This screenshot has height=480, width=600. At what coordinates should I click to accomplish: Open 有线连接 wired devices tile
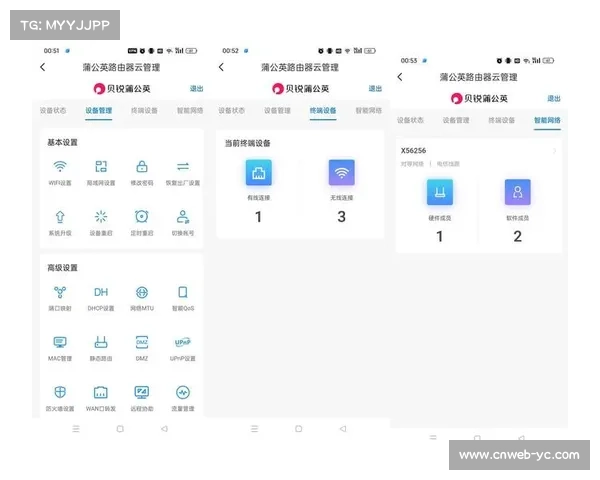[x=259, y=173]
